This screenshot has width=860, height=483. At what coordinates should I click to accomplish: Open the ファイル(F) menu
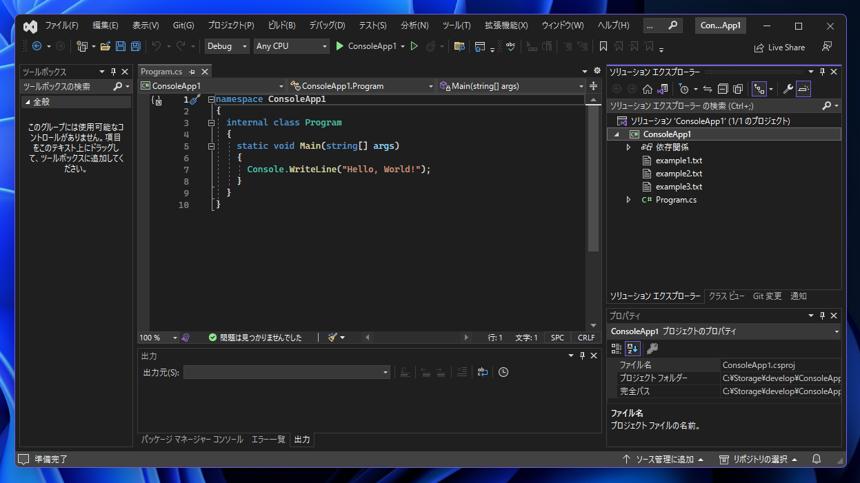click(x=61, y=25)
